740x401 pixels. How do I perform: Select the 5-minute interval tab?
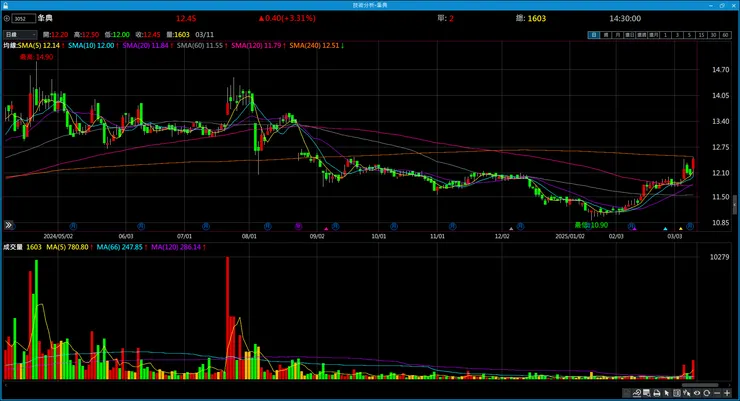point(690,35)
